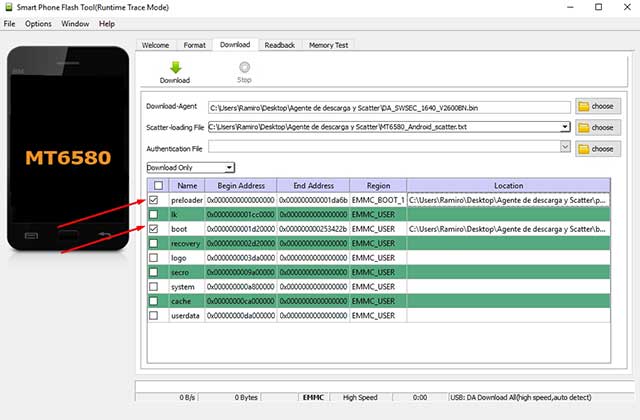Click the Name column header

tap(187, 186)
